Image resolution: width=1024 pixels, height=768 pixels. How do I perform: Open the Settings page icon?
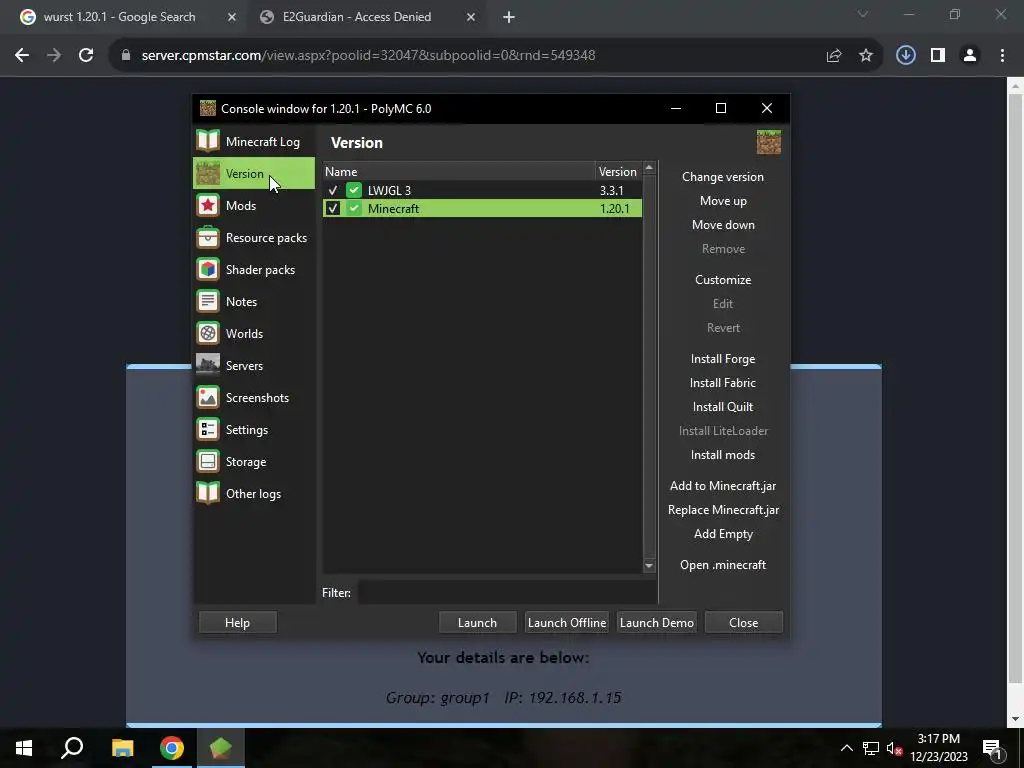click(x=208, y=429)
